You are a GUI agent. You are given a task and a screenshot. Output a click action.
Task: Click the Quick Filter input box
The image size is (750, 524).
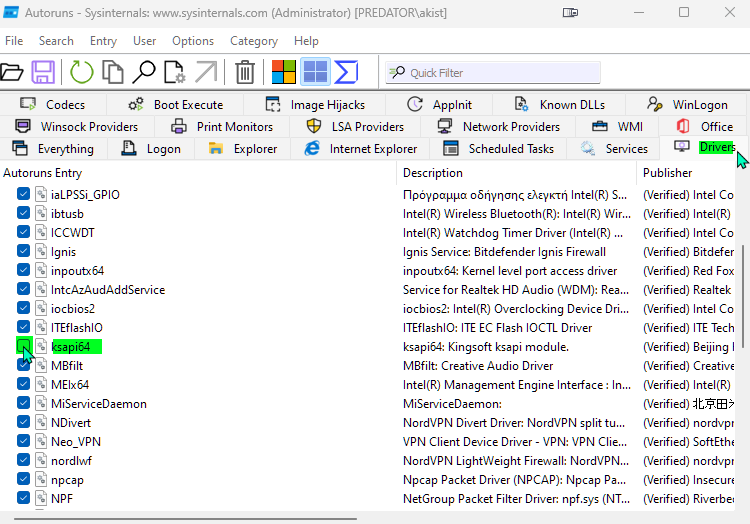493,73
